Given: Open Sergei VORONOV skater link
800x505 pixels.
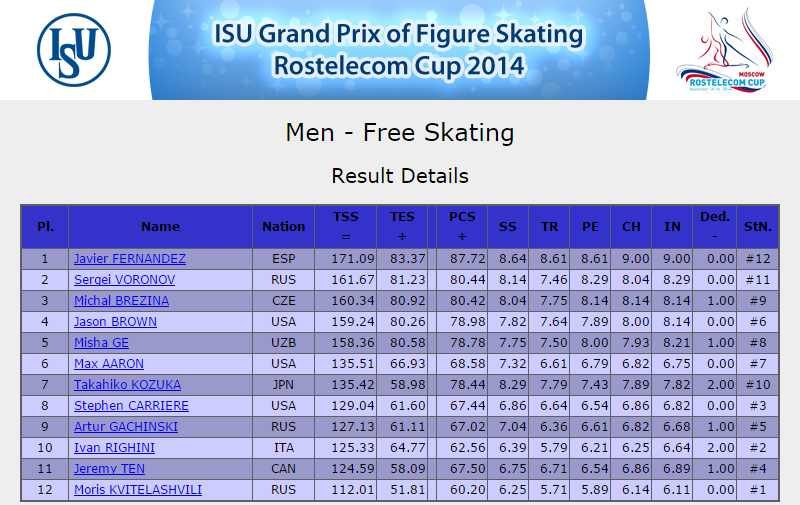Looking at the screenshot, I should click(x=124, y=280).
